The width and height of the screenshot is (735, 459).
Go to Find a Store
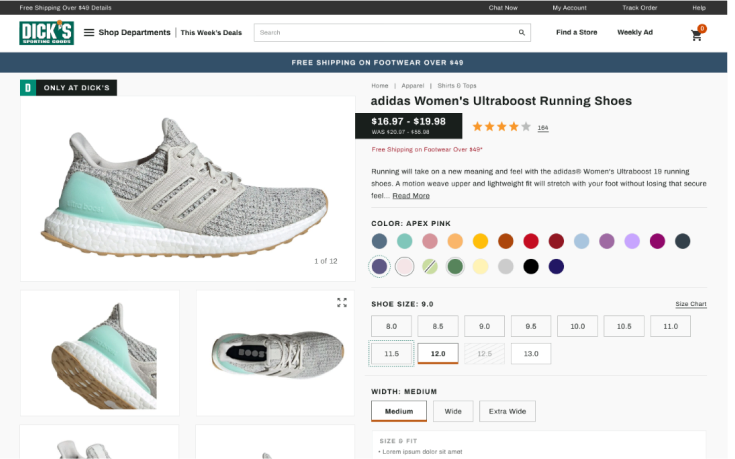576,33
